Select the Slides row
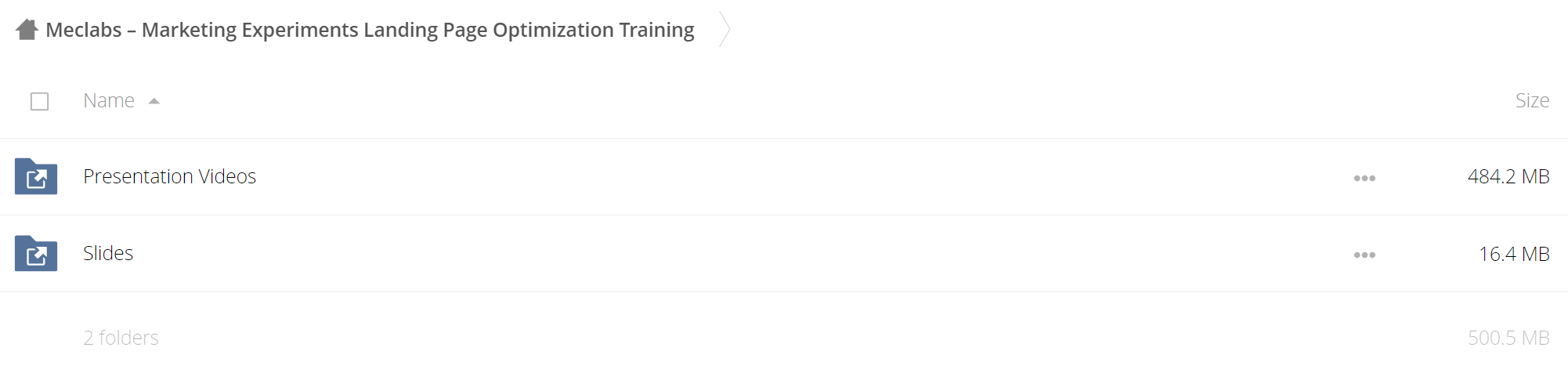 (x=784, y=254)
